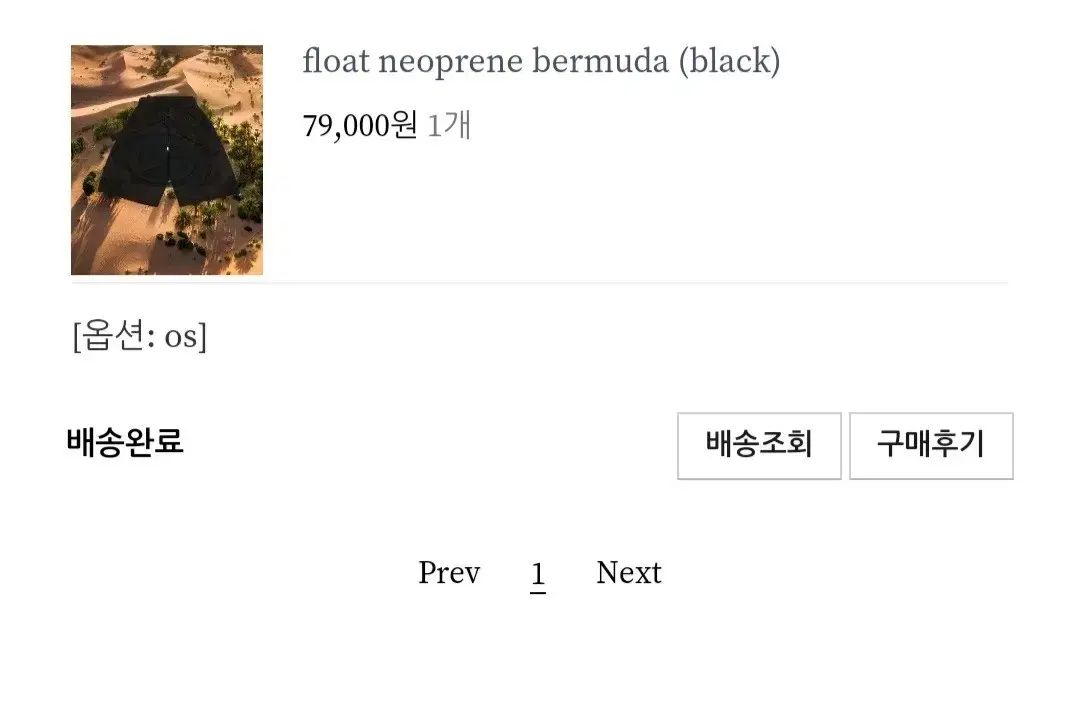Open the "float neoprene bermuda (black)" title link
This screenshot has width=1080, height=709.
pos(541,62)
